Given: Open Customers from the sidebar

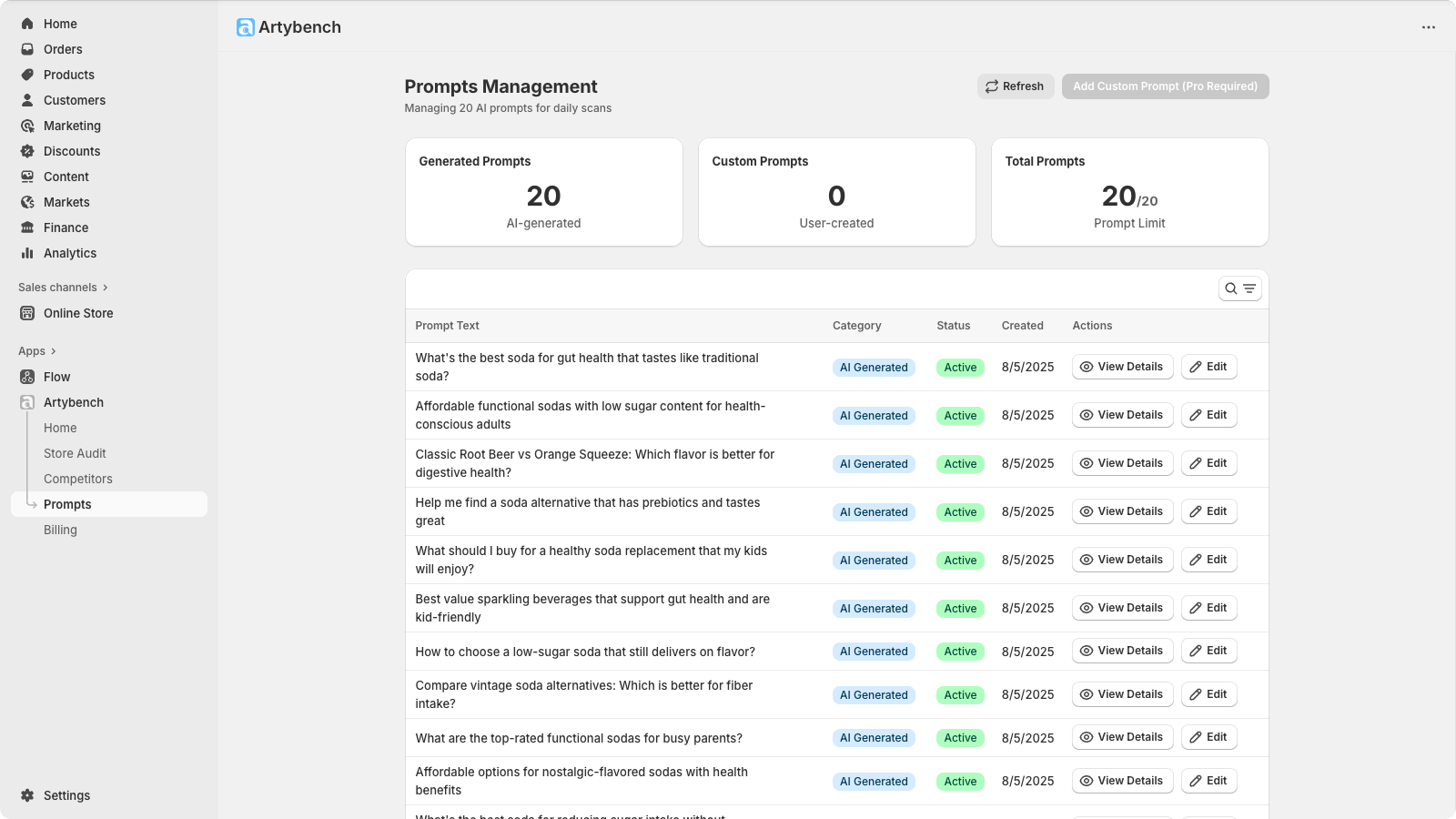Looking at the screenshot, I should coord(74,100).
